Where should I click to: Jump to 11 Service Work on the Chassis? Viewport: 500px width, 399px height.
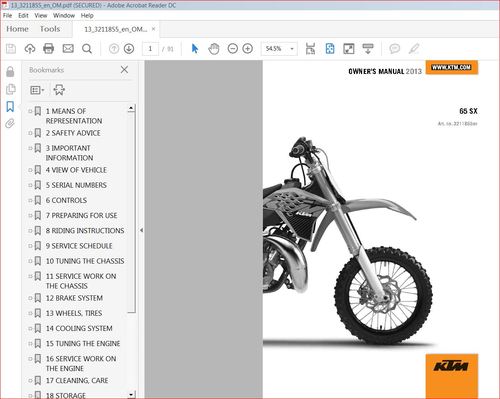click(81, 281)
